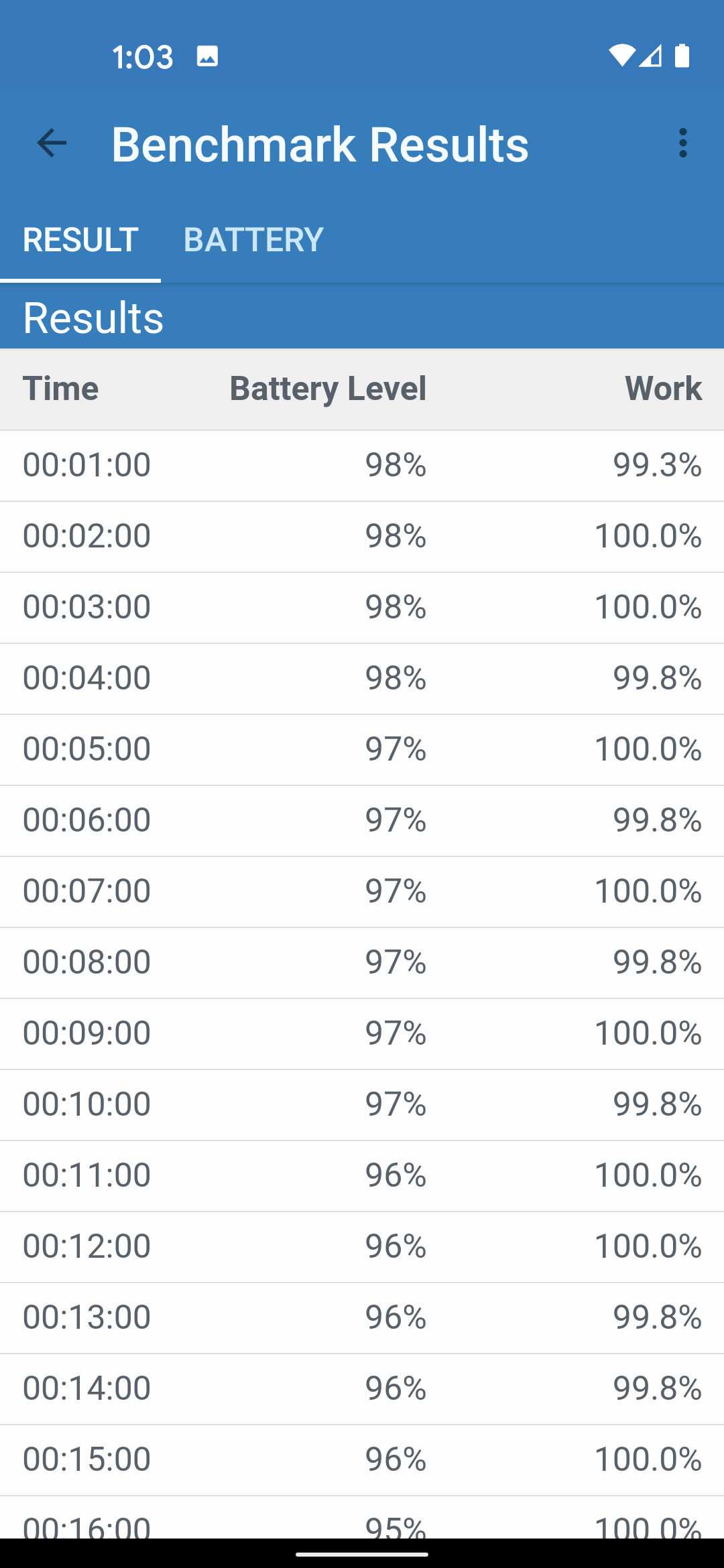This screenshot has width=724, height=1568.
Task: Select the RESULT tab
Action: 80,240
